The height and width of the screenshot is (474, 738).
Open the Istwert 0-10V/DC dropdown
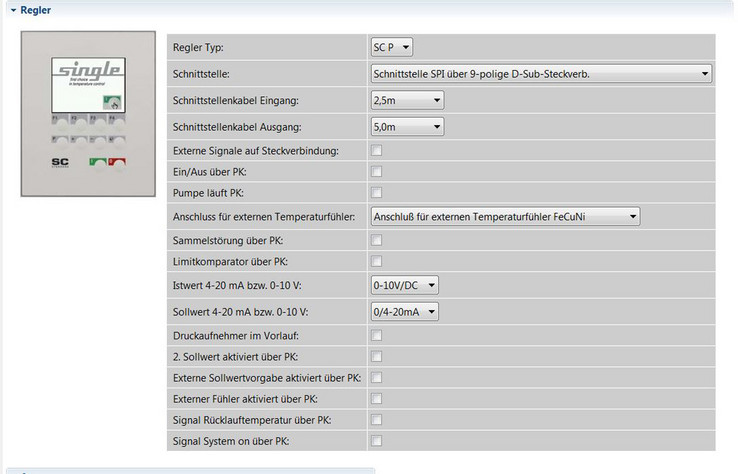(405, 285)
